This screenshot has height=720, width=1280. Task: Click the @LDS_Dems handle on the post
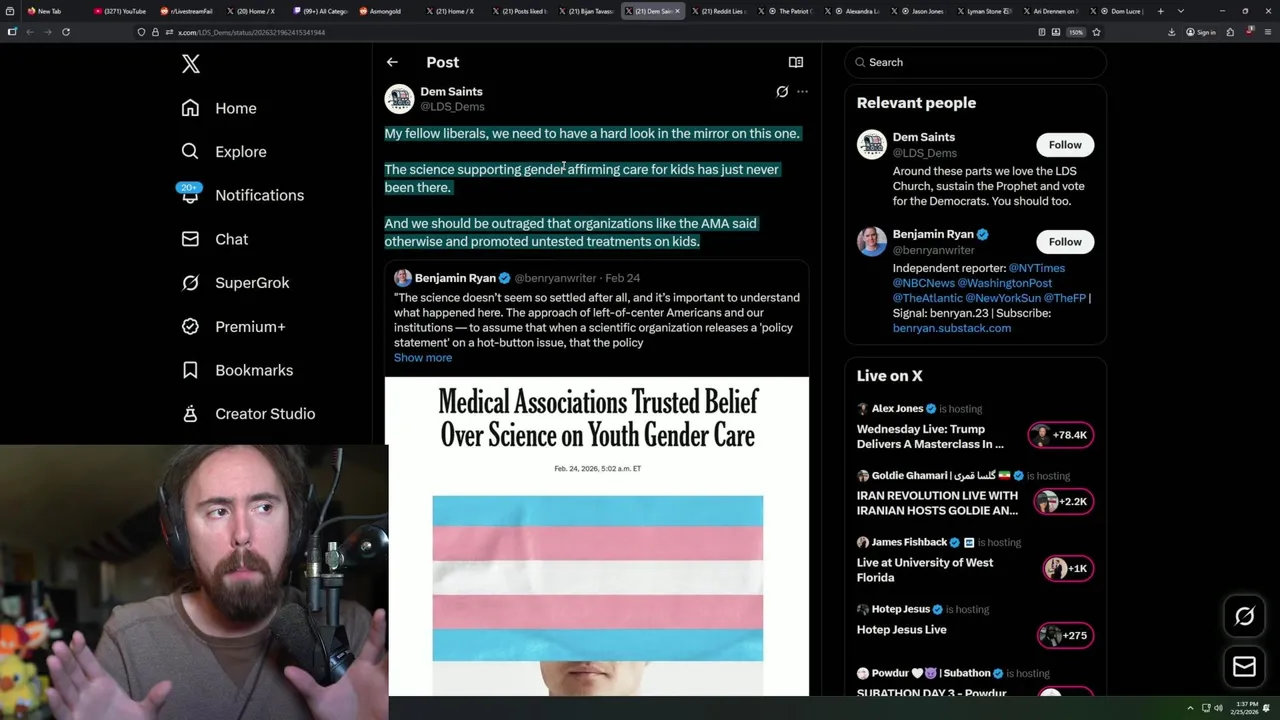point(452,106)
